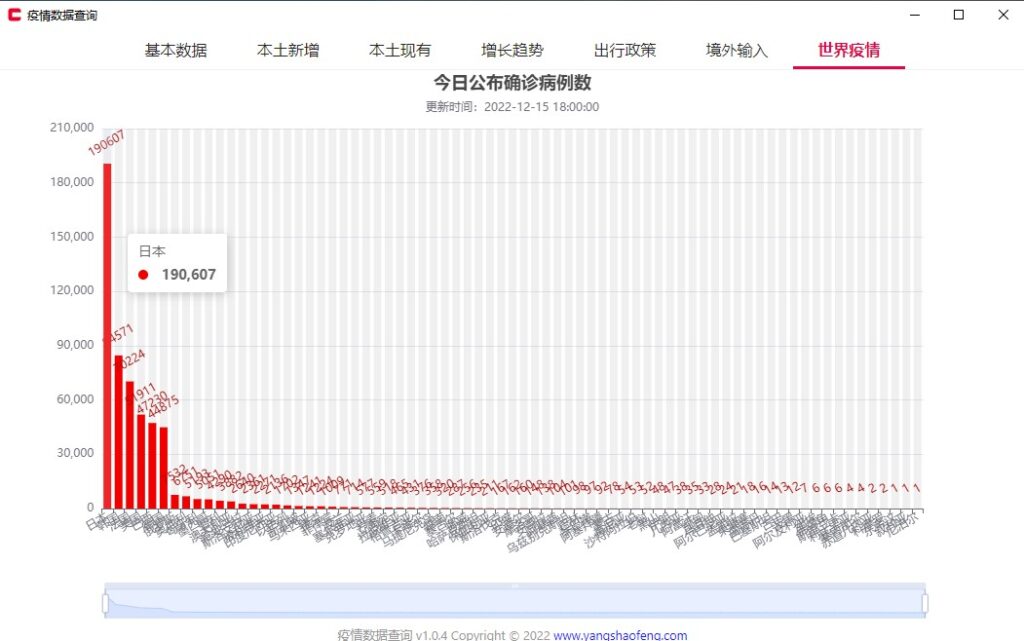
Task: Click the 日本 tooltip heading
Action: (152, 251)
